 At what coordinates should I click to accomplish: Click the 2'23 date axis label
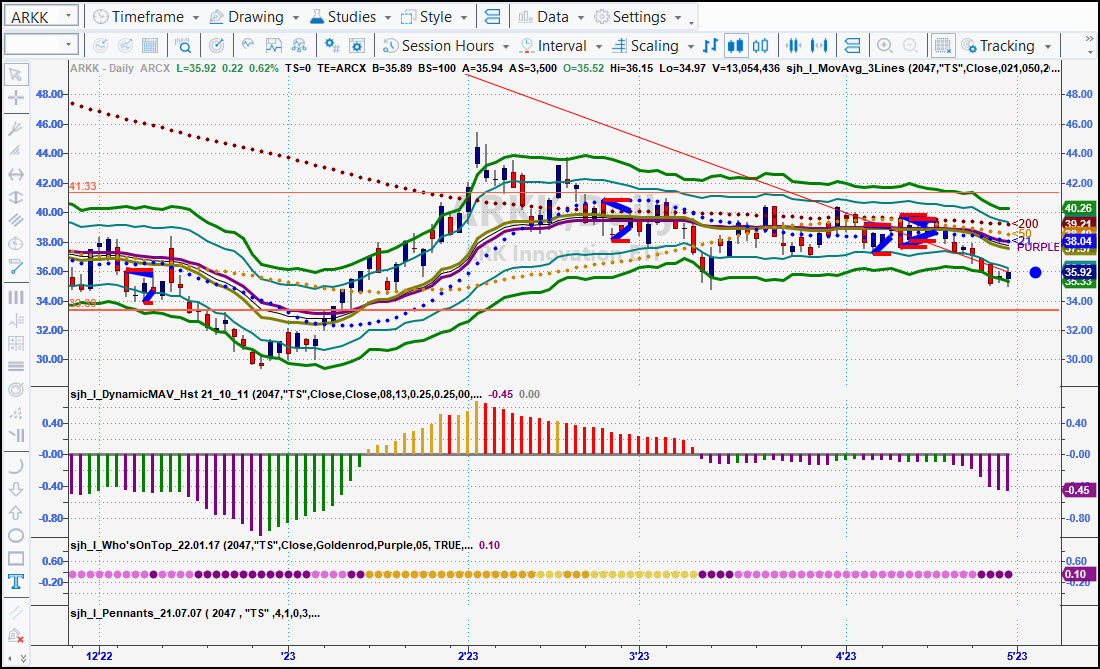coord(468,656)
